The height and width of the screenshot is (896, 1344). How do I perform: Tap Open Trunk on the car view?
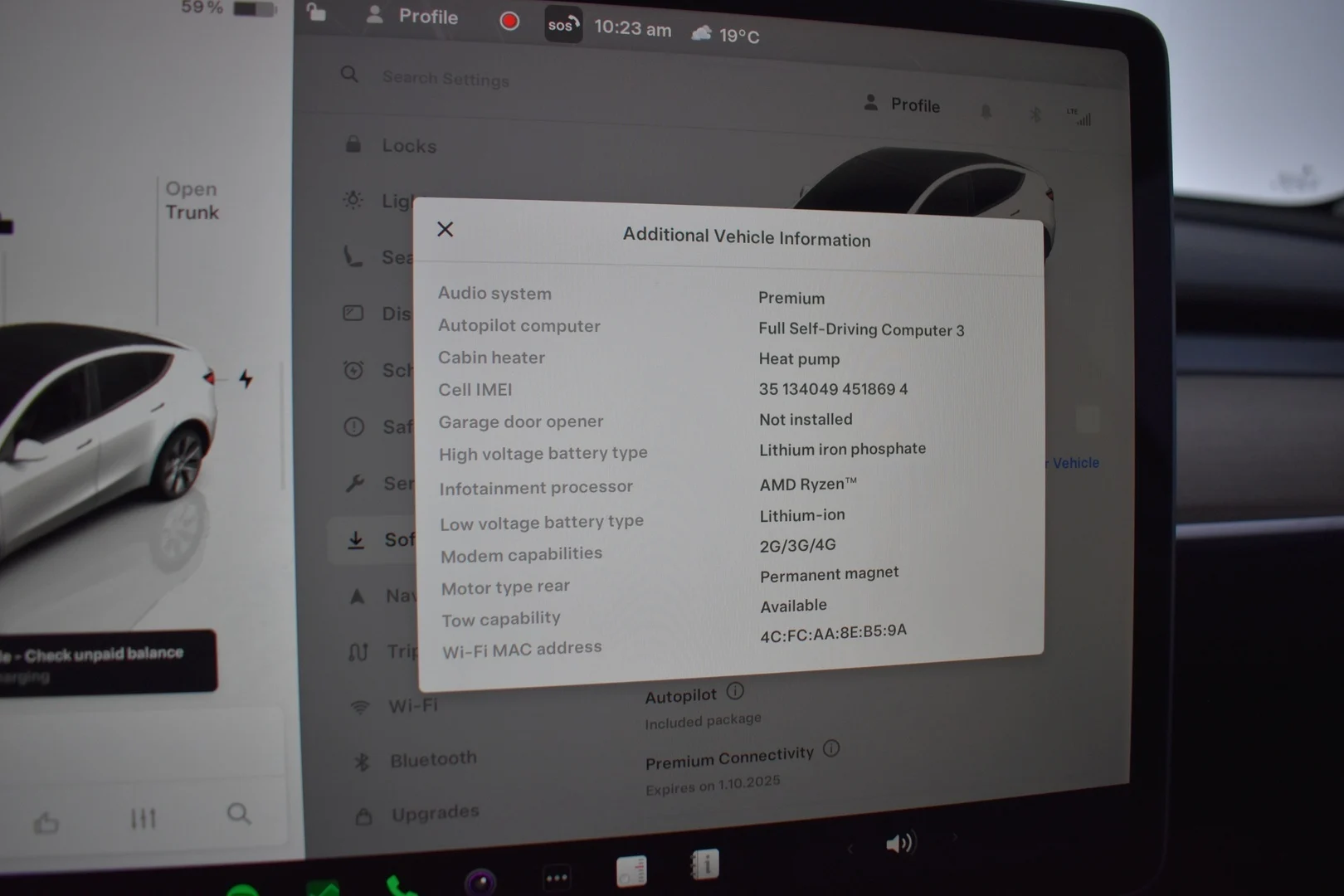[192, 201]
